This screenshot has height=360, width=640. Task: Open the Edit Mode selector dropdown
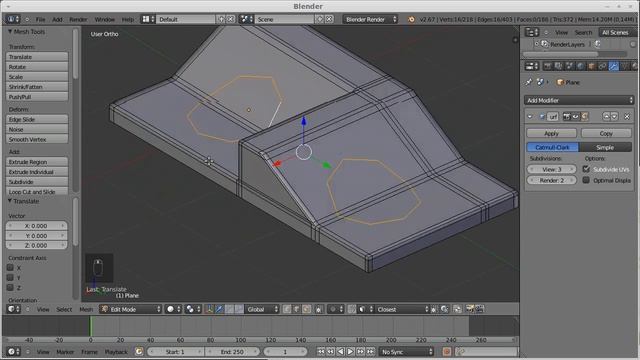click(x=131, y=309)
